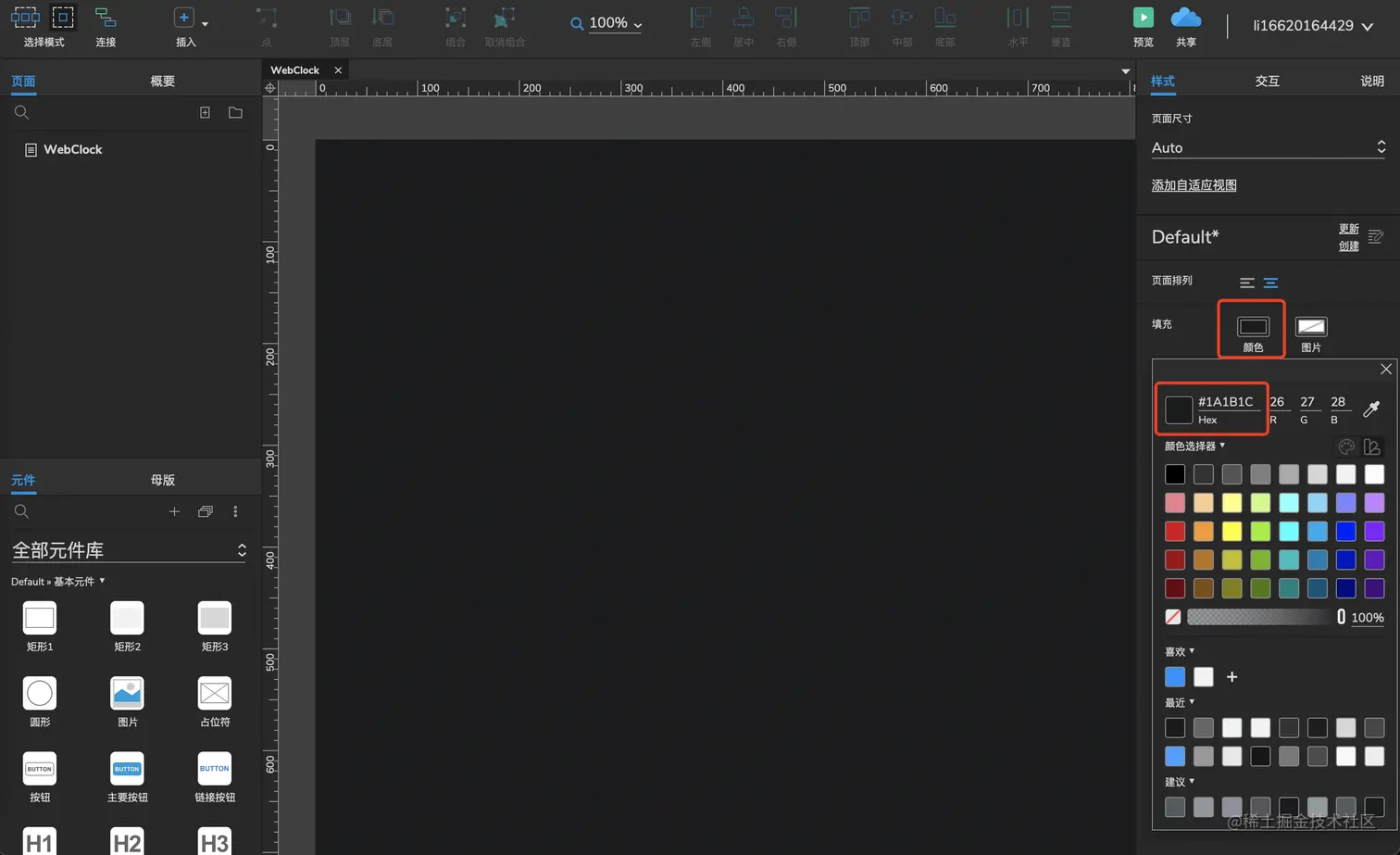The height and width of the screenshot is (855, 1400).
Task: Click the 底部 align bottom icon
Action: tap(944, 18)
